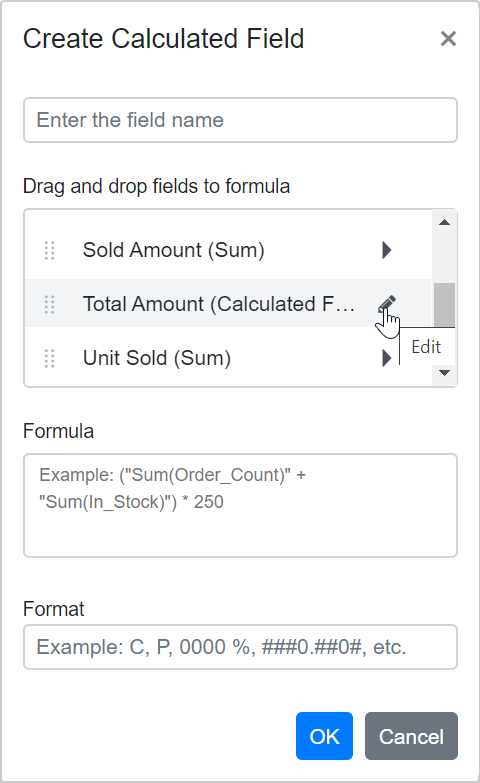Select the Unit Sold (Sum) field row
Viewport: 480px width, 783px height.
(228, 358)
